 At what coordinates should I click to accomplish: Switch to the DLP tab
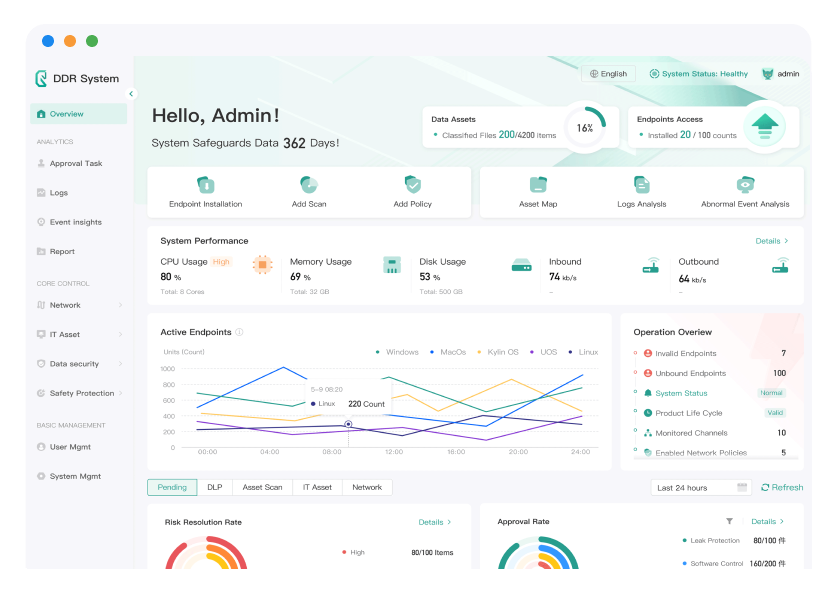coord(215,487)
